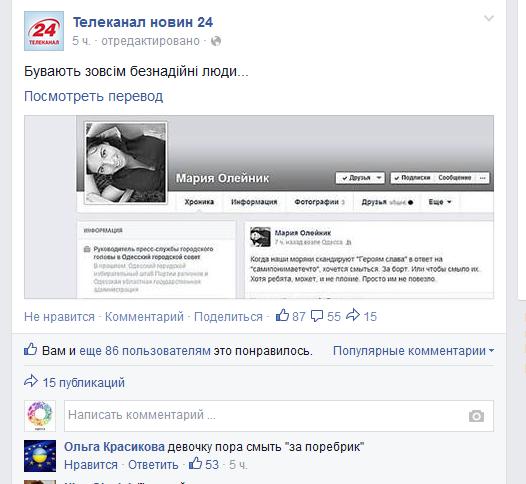
Task: Click Комментарий under the post
Action: tap(144, 317)
